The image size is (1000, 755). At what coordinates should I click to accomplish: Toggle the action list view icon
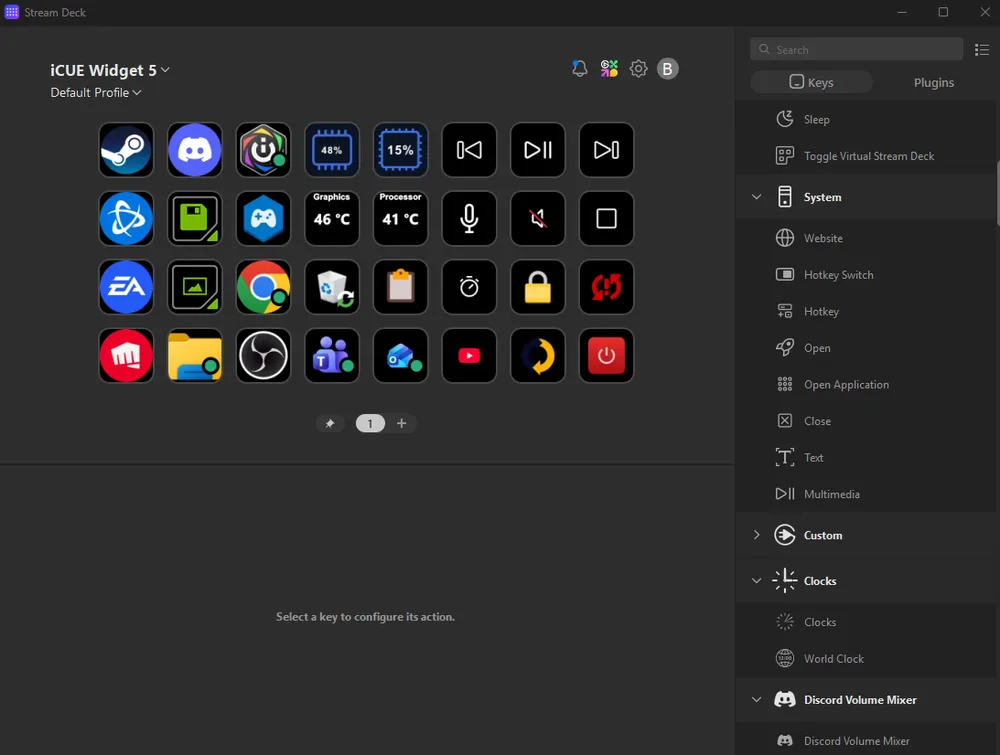[x=982, y=50]
